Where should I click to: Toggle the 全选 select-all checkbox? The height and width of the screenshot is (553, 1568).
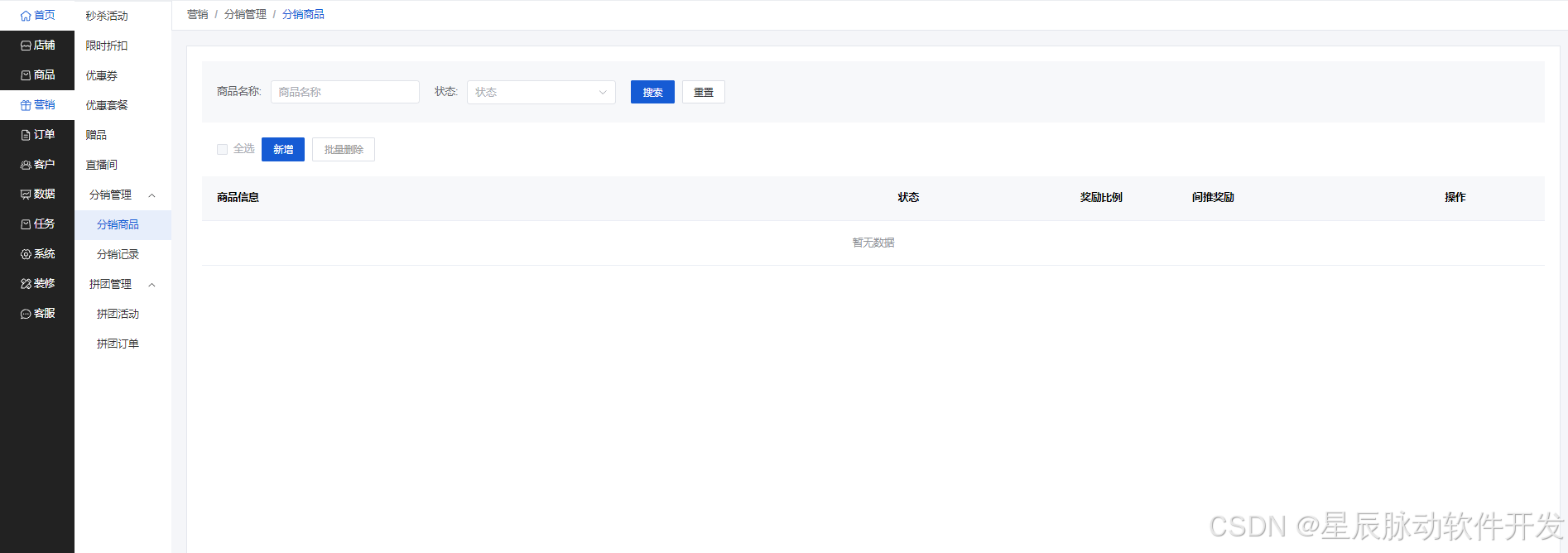coord(222,149)
